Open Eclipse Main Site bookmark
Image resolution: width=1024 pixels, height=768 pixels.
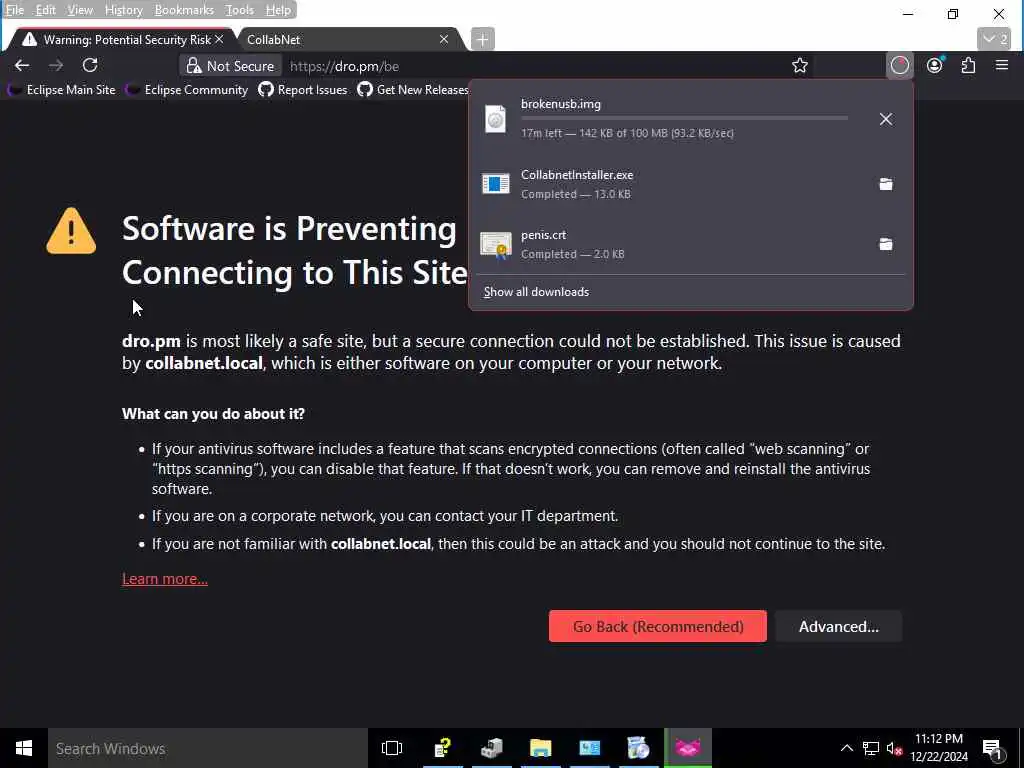(62, 89)
